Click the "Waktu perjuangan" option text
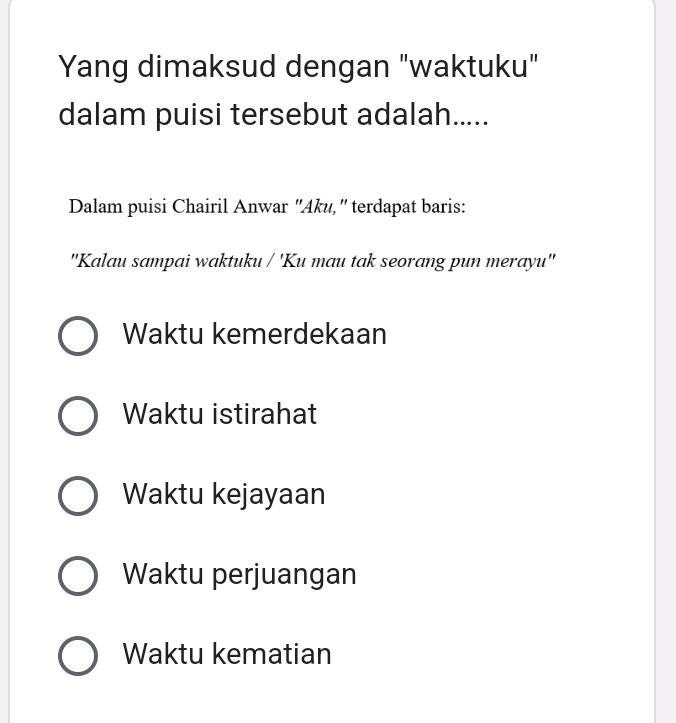Image resolution: width=676 pixels, height=723 pixels. [x=239, y=575]
